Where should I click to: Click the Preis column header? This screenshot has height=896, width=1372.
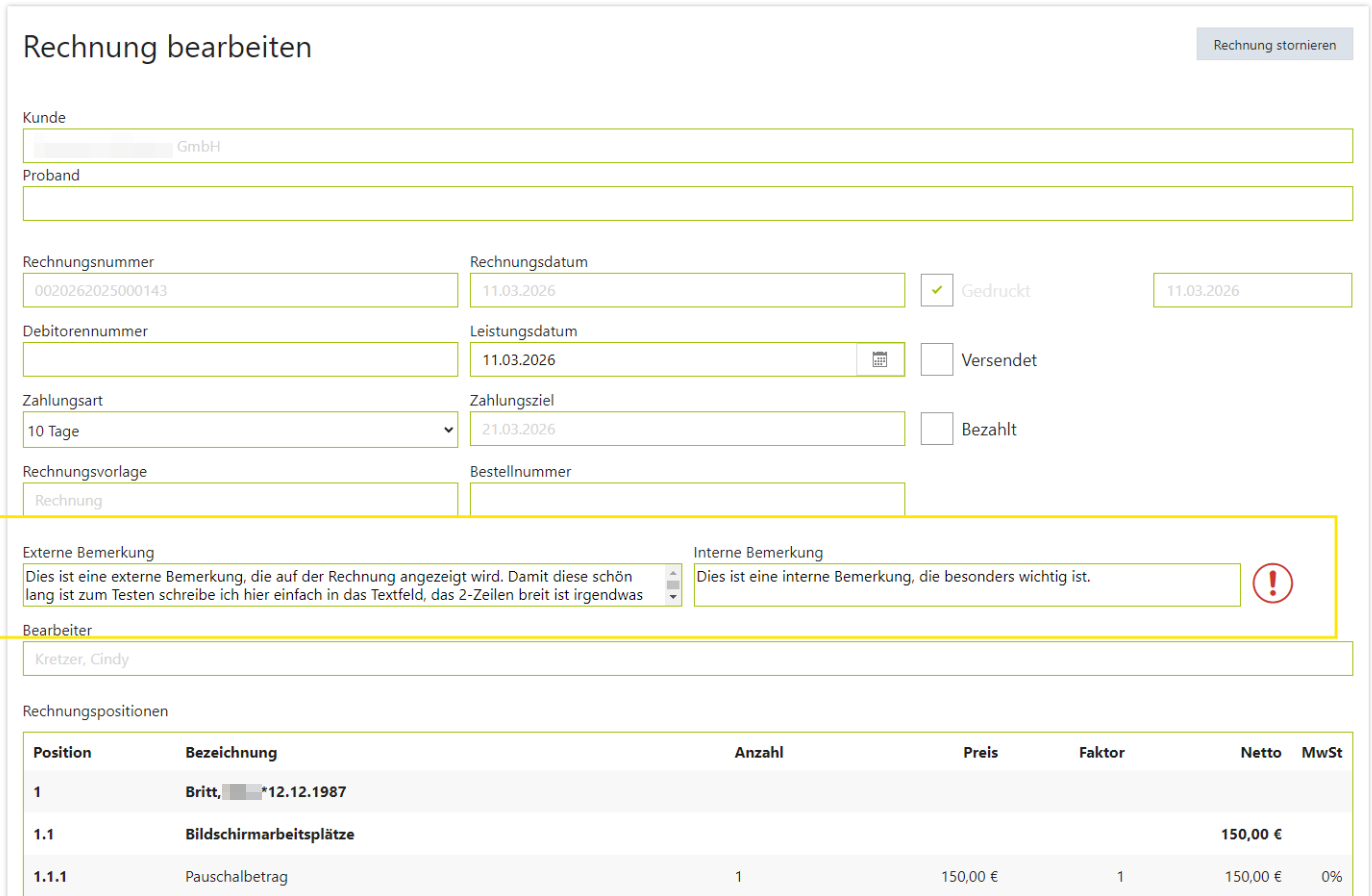(x=980, y=752)
